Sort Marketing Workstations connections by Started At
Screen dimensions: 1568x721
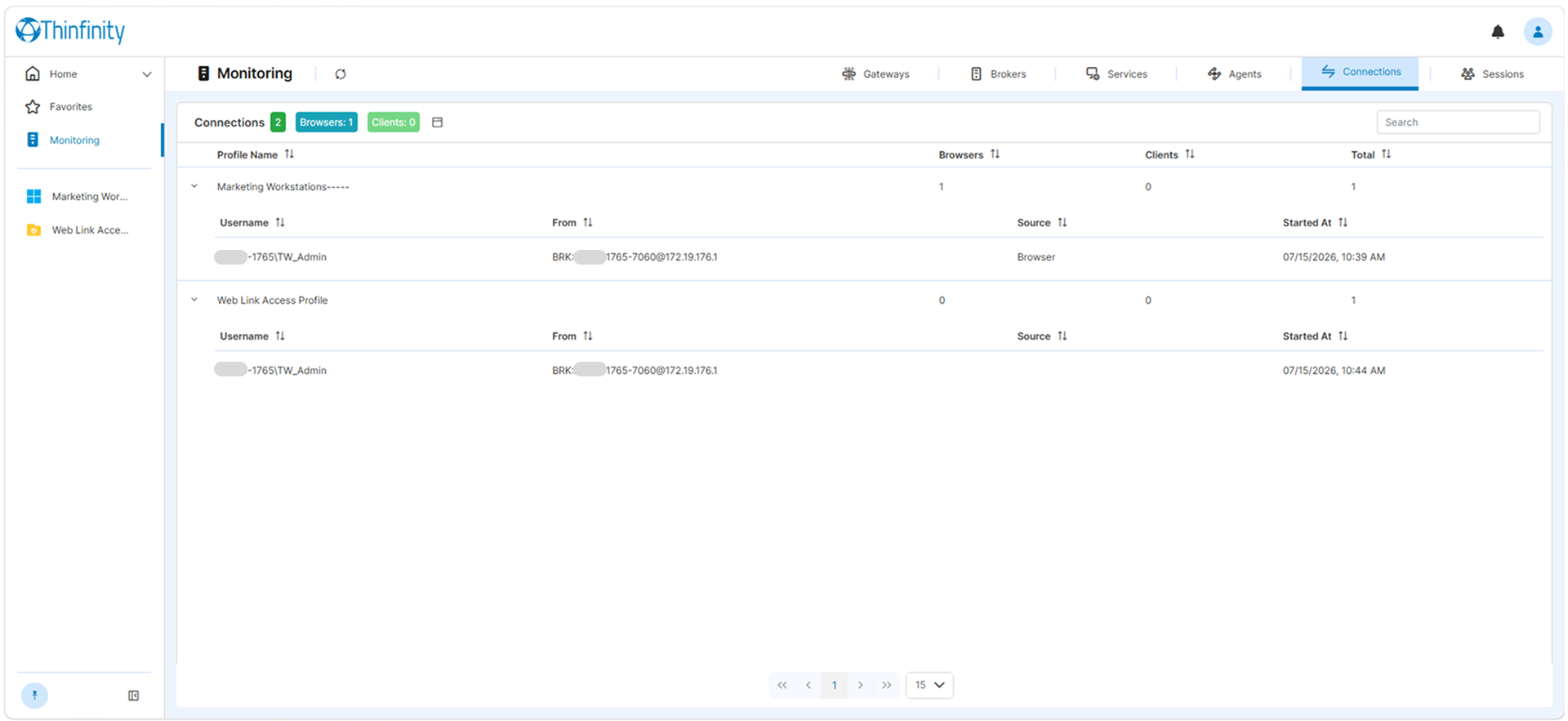coord(1343,222)
